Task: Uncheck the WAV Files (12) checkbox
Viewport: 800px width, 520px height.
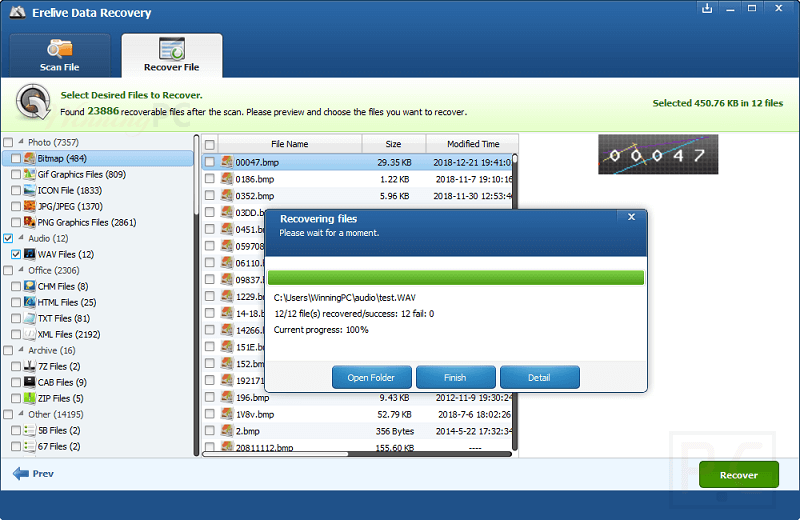Action: coord(16,254)
